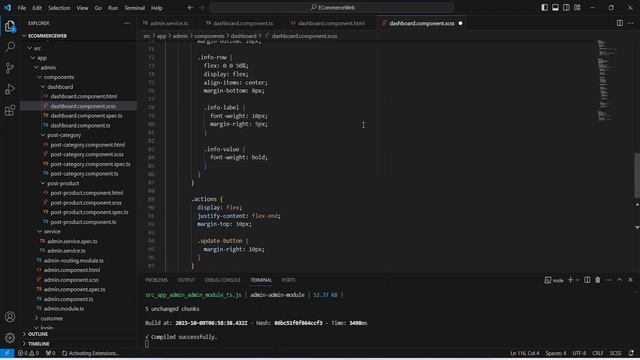The width and height of the screenshot is (640, 360).
Task: Toggle the primary side bar layout icon
Action: click(x=544, y=7)
